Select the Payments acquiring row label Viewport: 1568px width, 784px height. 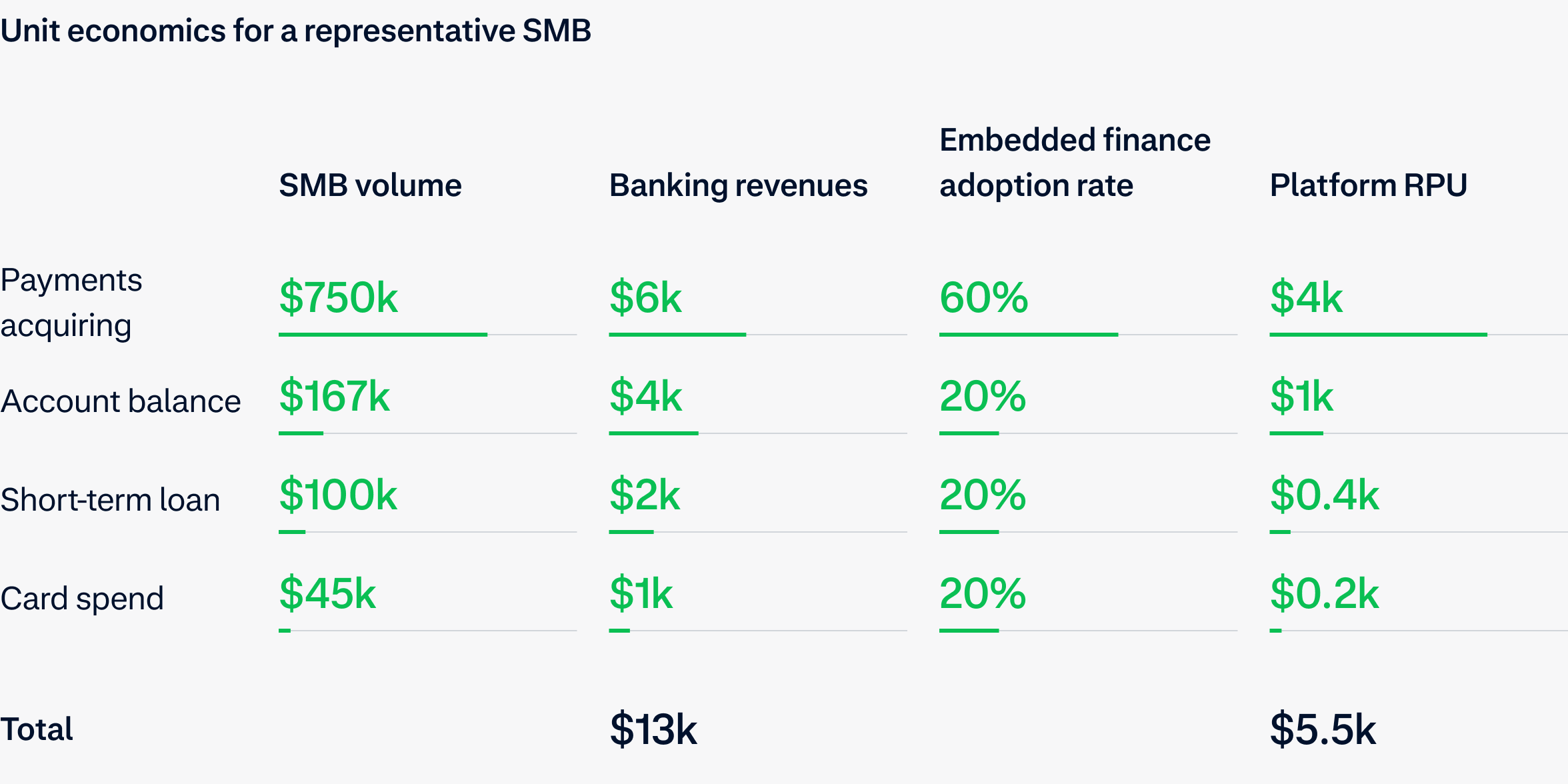click(71, 303)
